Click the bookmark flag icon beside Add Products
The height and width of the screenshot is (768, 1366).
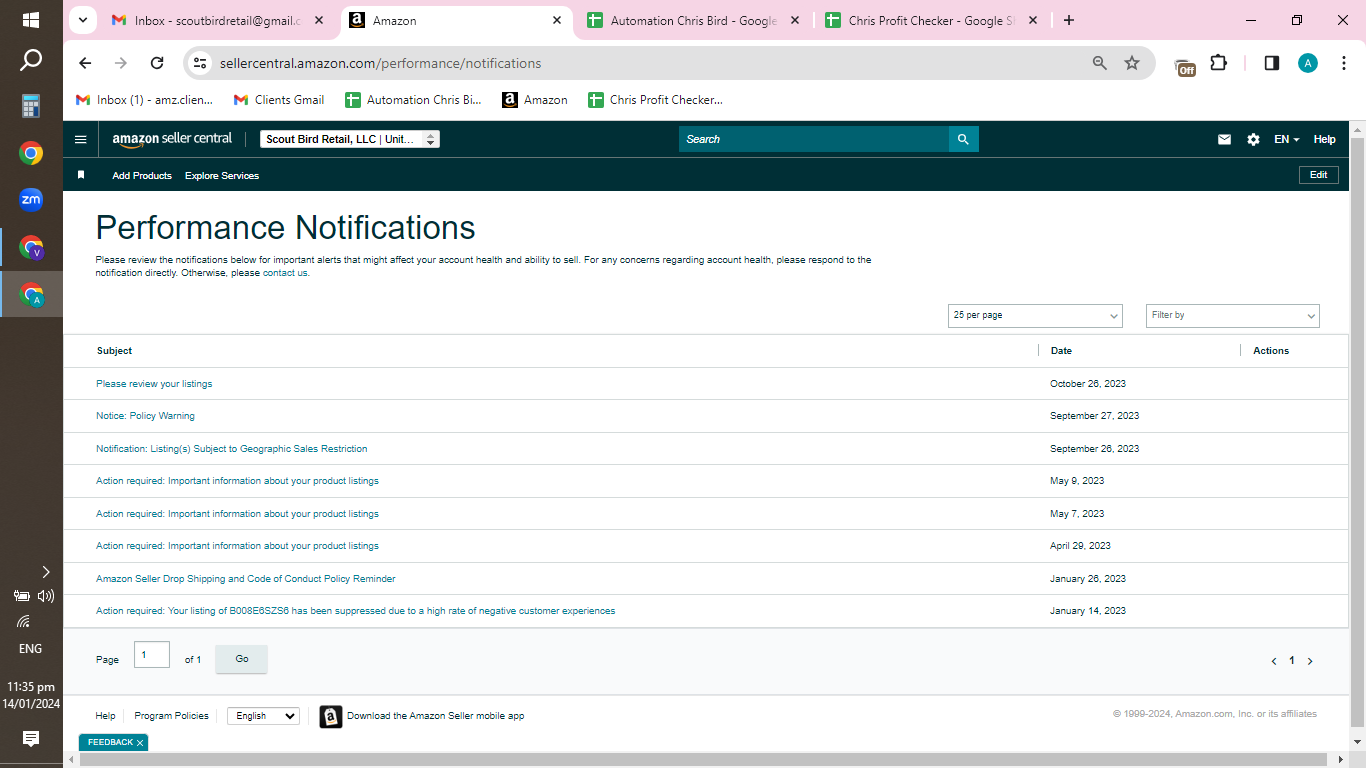tap(81, 175)
